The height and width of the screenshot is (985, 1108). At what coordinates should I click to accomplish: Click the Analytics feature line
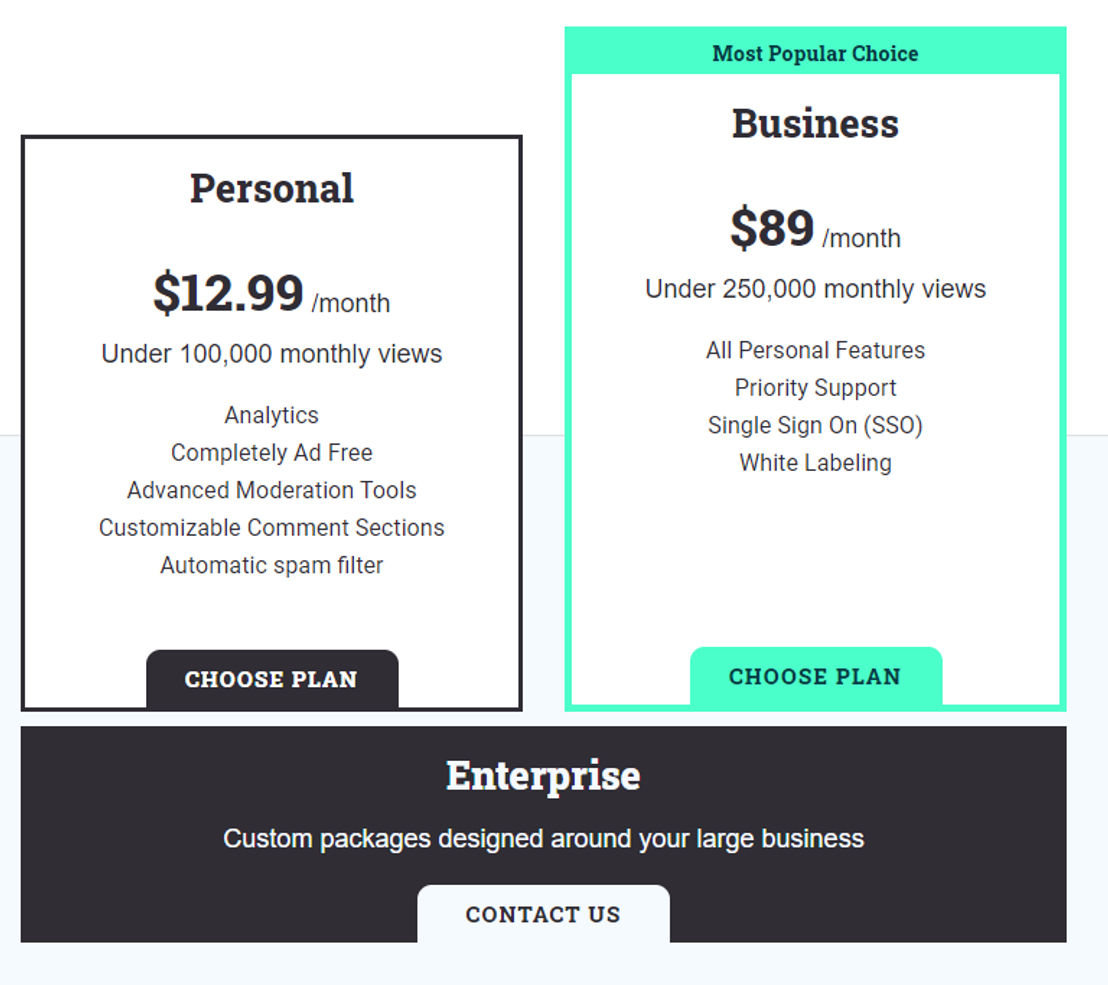[272, 415]
